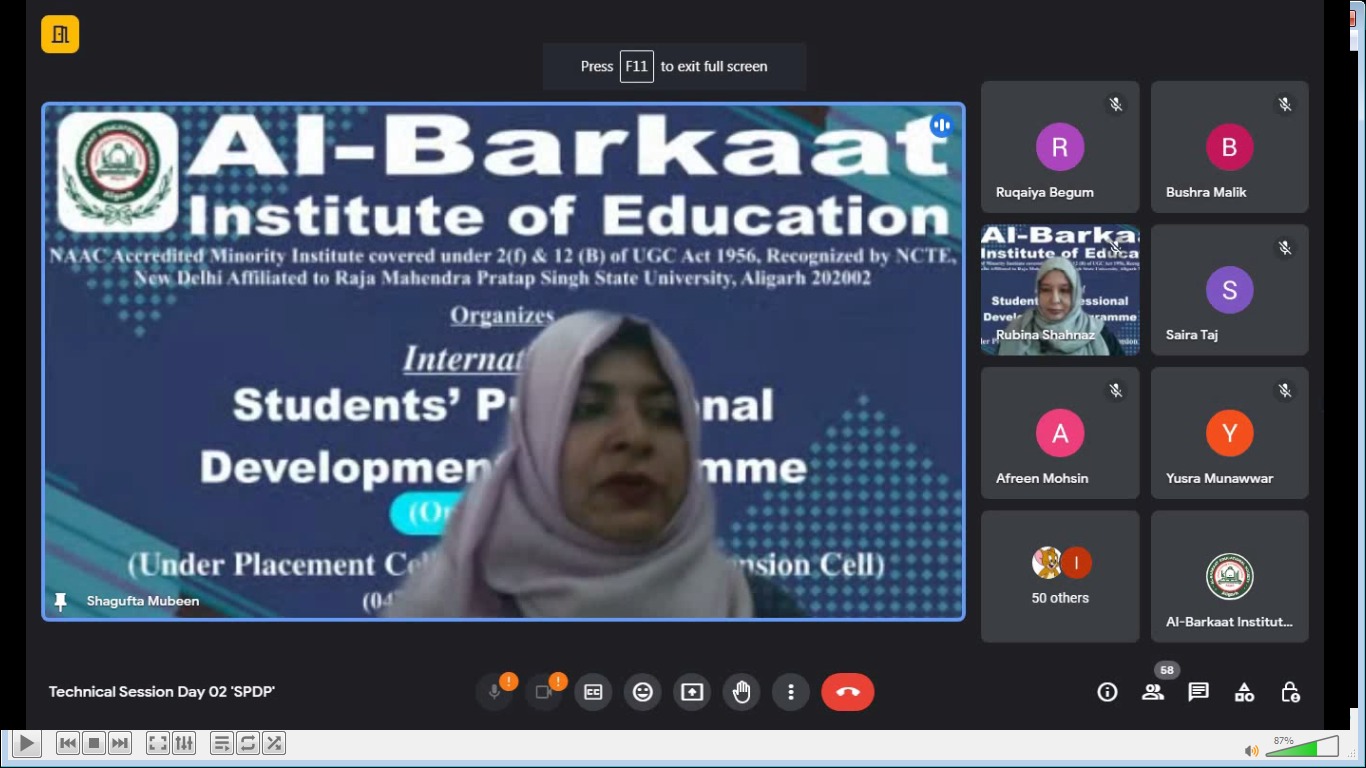The image size is (1366, 768).
Task: Toggle the player's shuffle button
Action: (274, 743)
